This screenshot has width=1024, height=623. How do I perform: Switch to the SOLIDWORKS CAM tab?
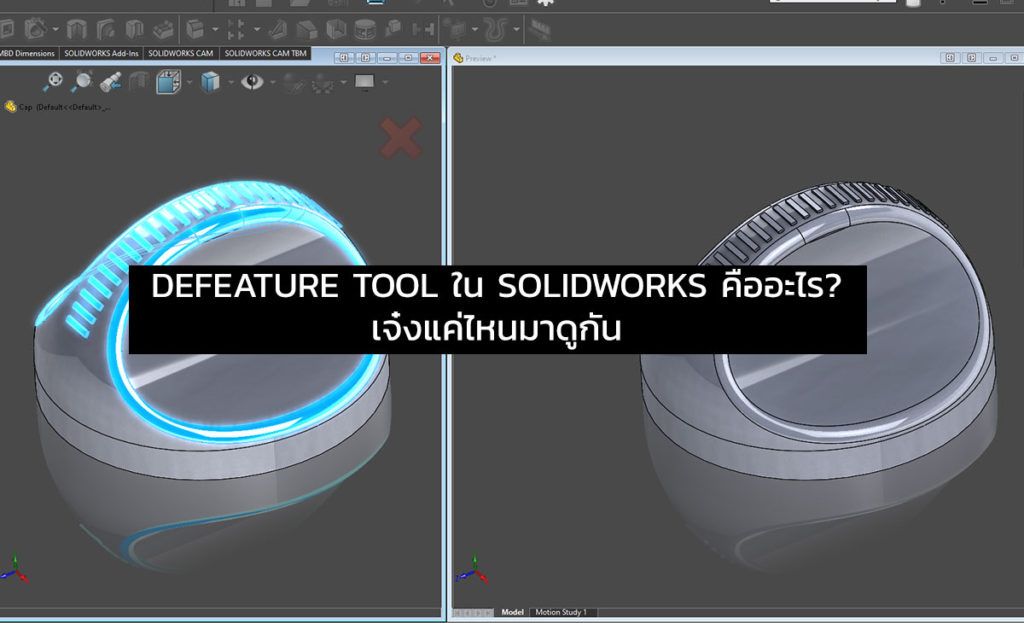pyautogui.click(x=181, y=54)
